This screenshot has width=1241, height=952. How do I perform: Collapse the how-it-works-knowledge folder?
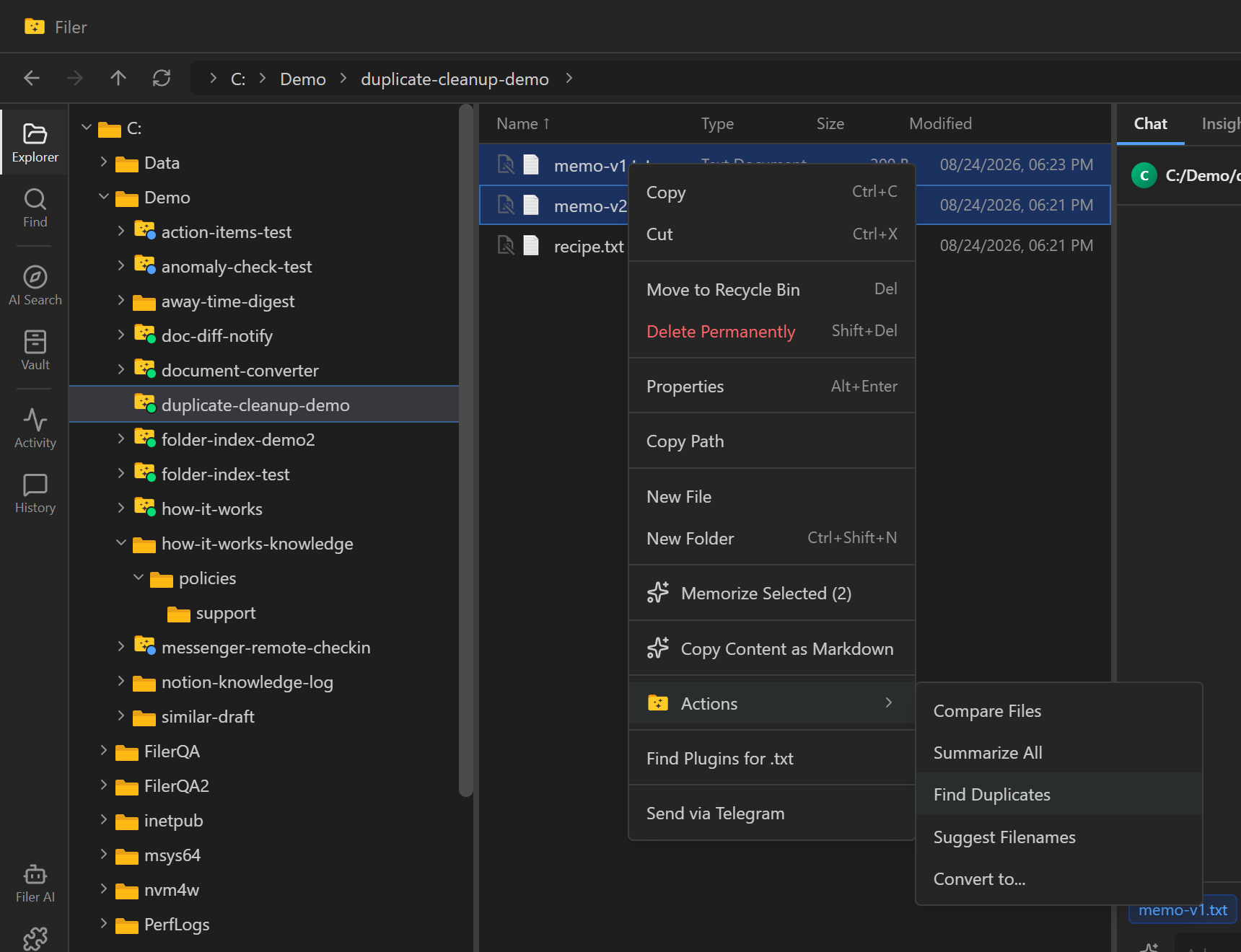[x=121, y=543]
